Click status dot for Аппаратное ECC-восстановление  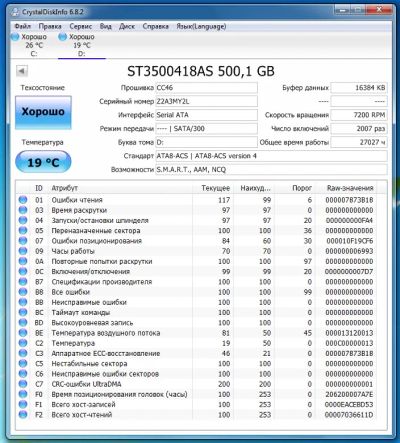[x=23, y=353]
